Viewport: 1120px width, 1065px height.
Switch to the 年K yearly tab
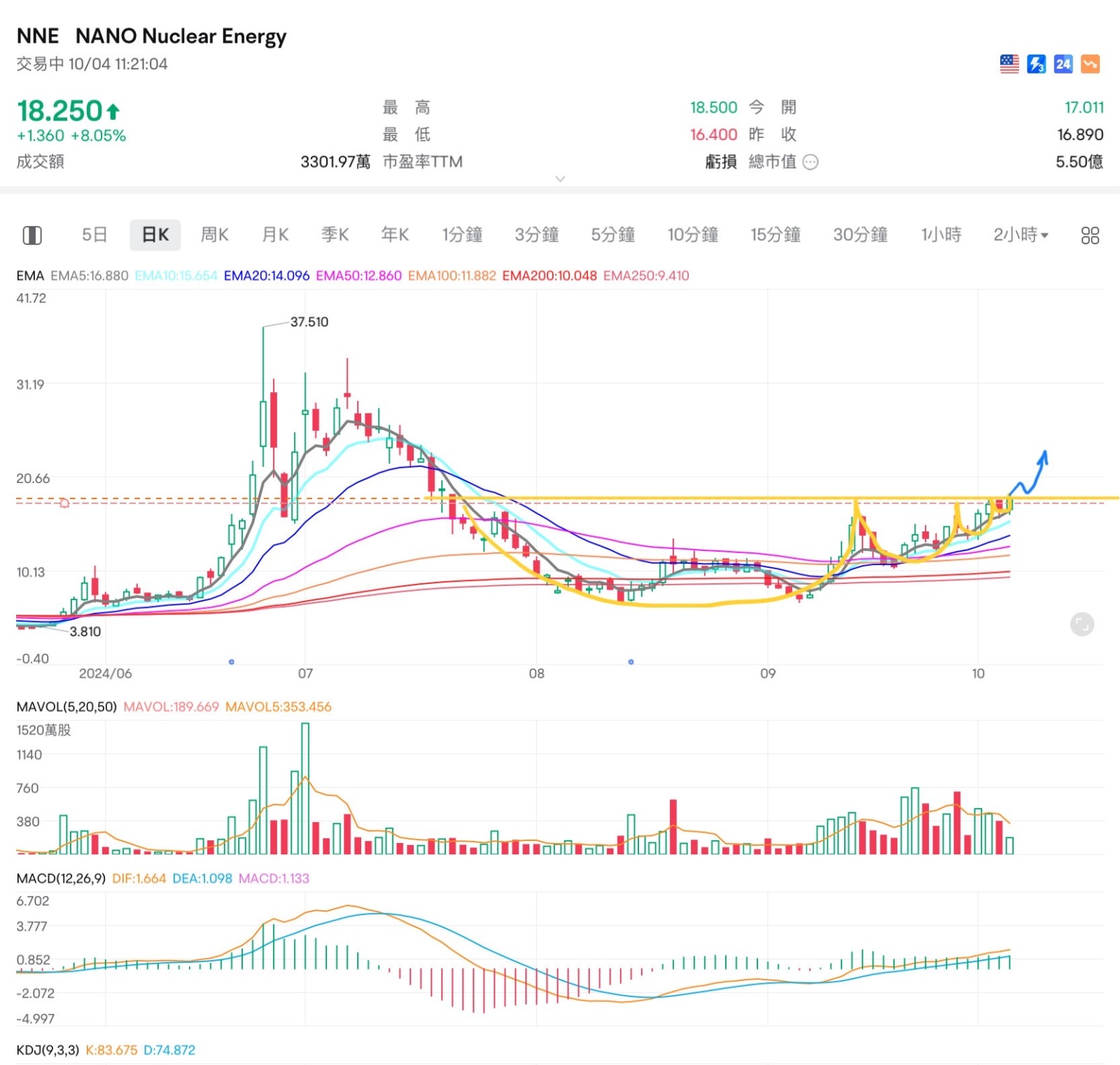[x=395, y=235]
